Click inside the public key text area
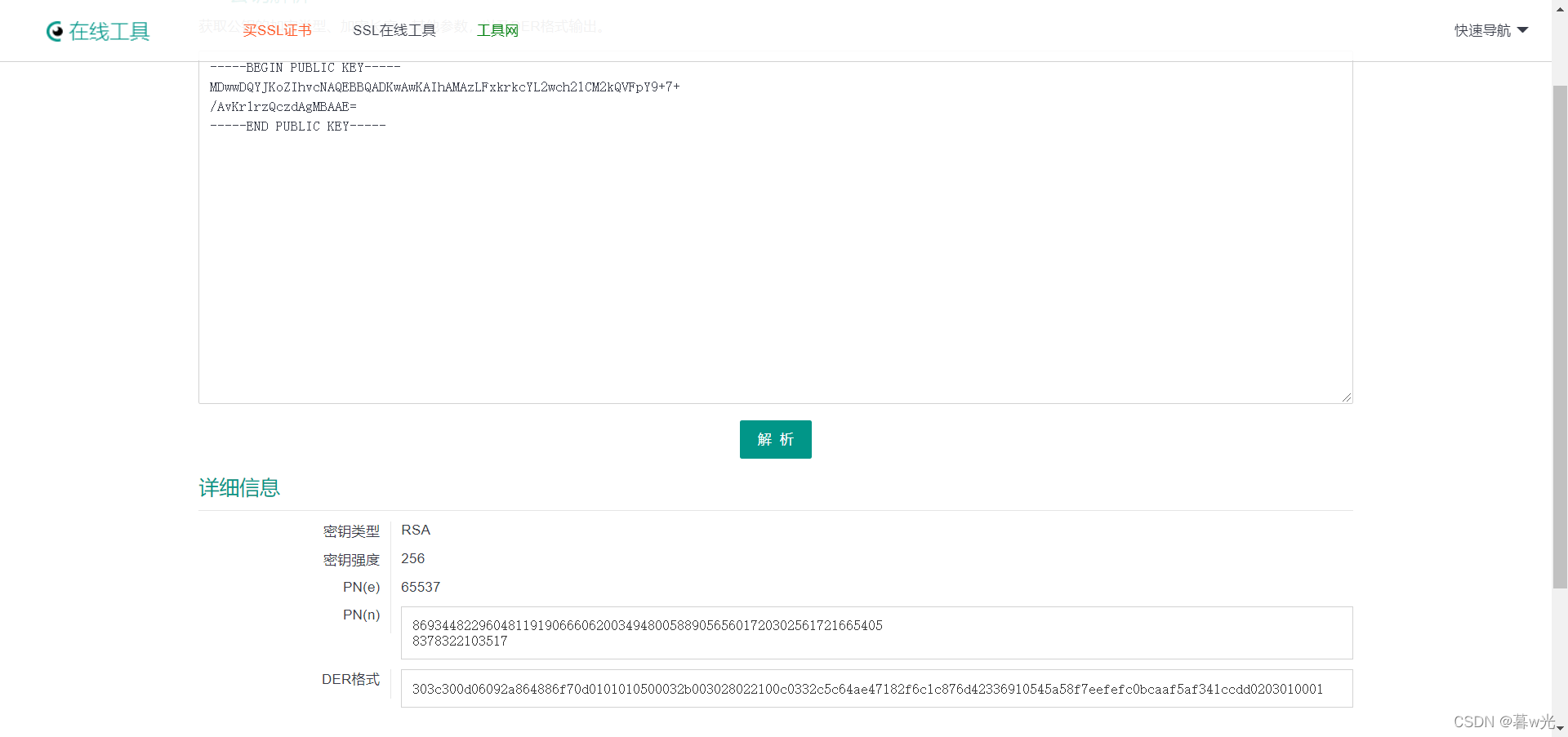 [775, 233]
